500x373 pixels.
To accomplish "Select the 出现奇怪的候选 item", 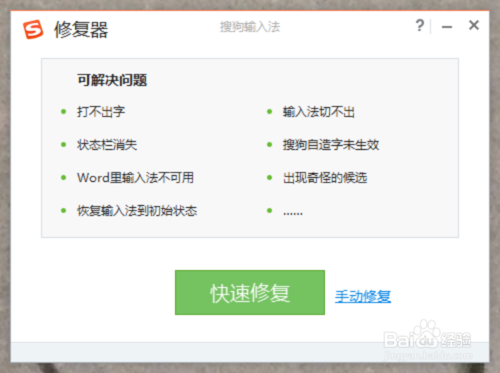I will click(325, 178).
